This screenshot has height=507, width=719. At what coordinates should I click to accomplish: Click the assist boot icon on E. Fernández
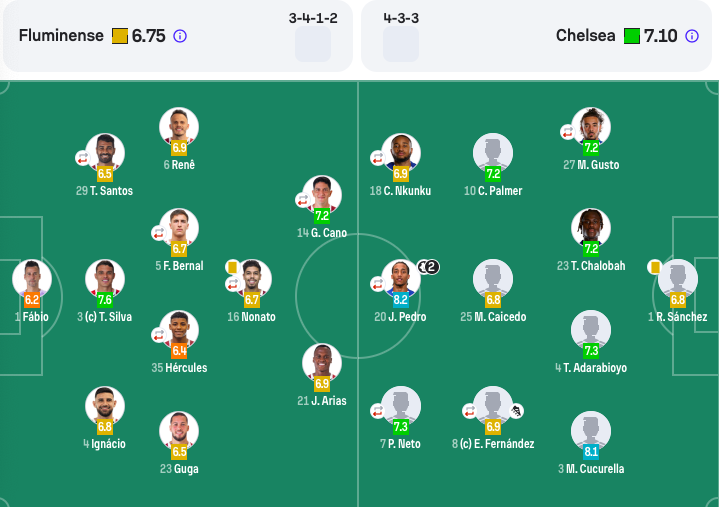click(x=516, y=411)
